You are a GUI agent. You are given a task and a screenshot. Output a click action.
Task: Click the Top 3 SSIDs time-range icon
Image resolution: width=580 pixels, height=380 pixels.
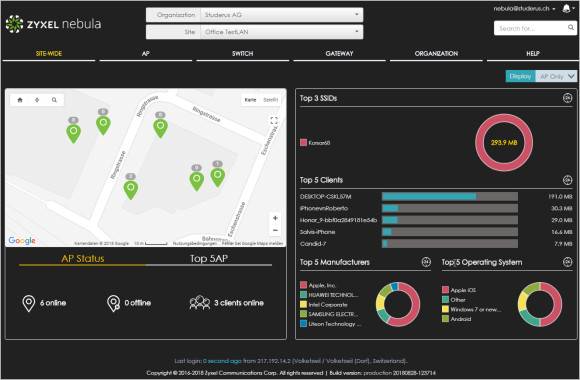(x=567, y=98)
